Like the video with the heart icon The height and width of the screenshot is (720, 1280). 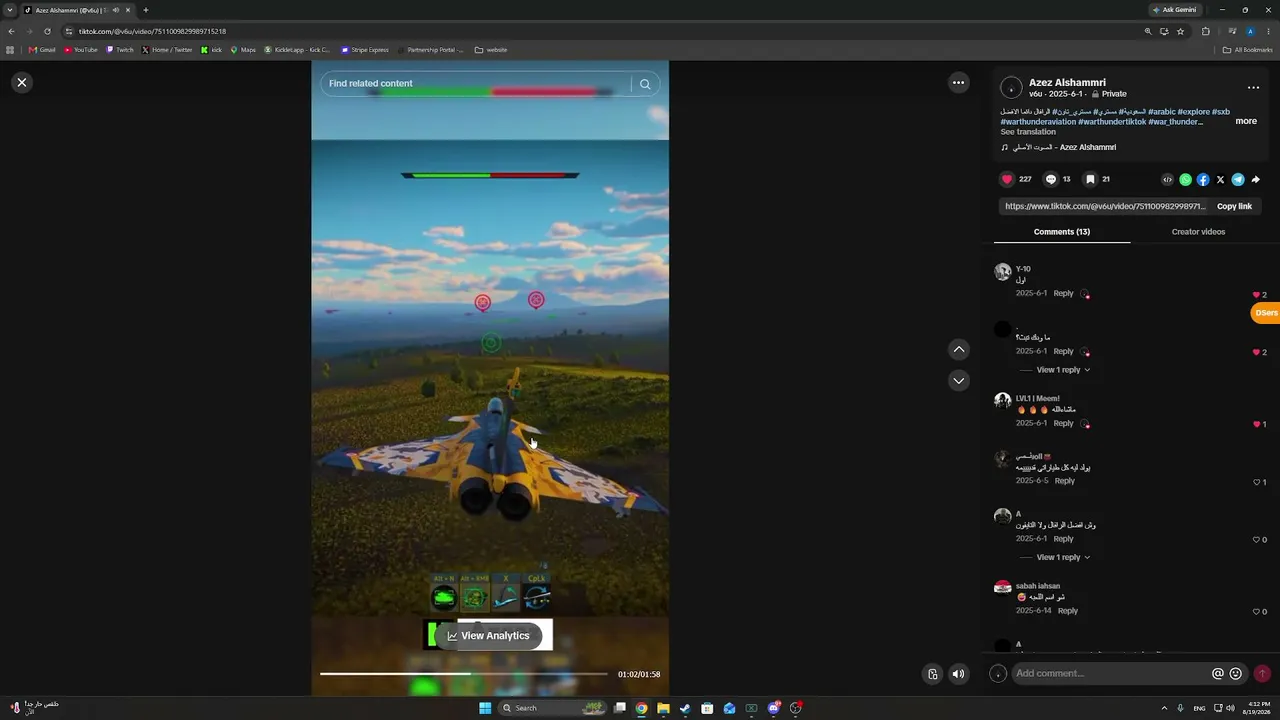pos(1007,179)
